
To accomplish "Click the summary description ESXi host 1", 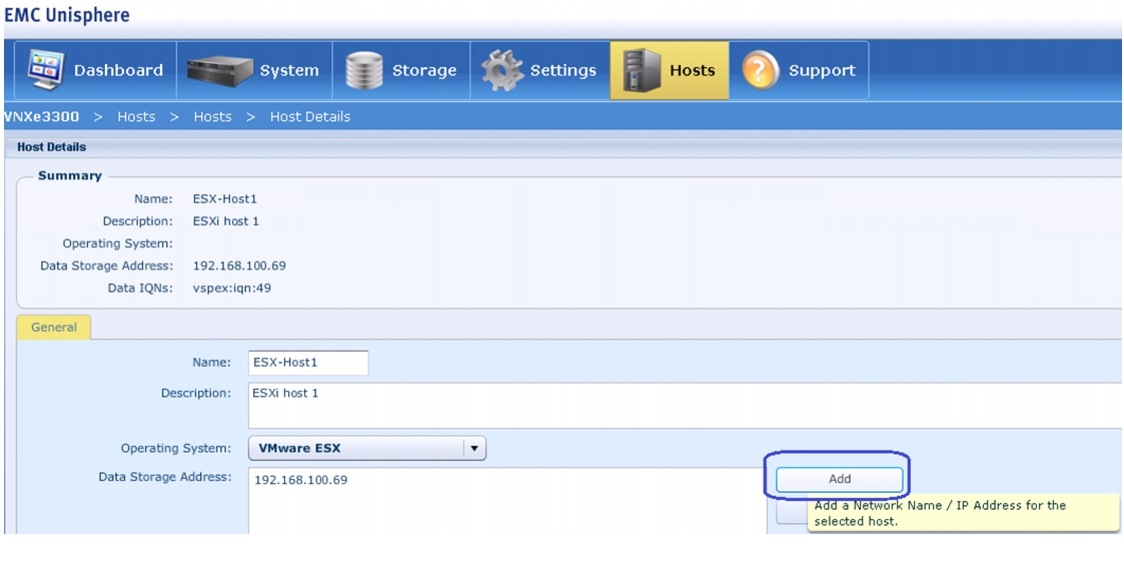I will [226, 221].
